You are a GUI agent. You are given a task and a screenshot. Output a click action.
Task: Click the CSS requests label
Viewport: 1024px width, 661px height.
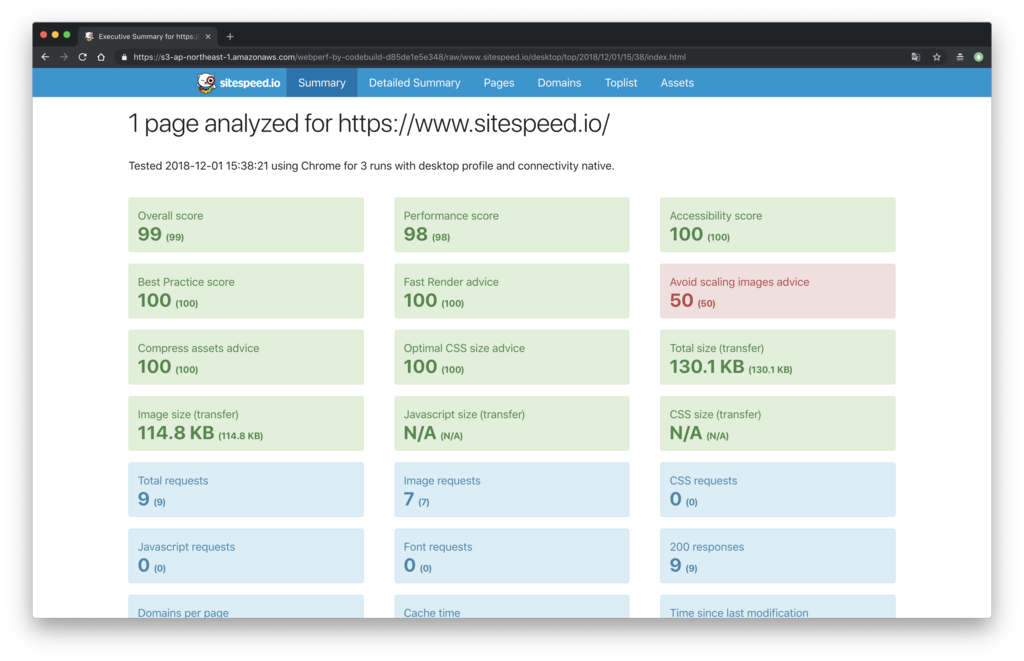(x=703, y=481)
